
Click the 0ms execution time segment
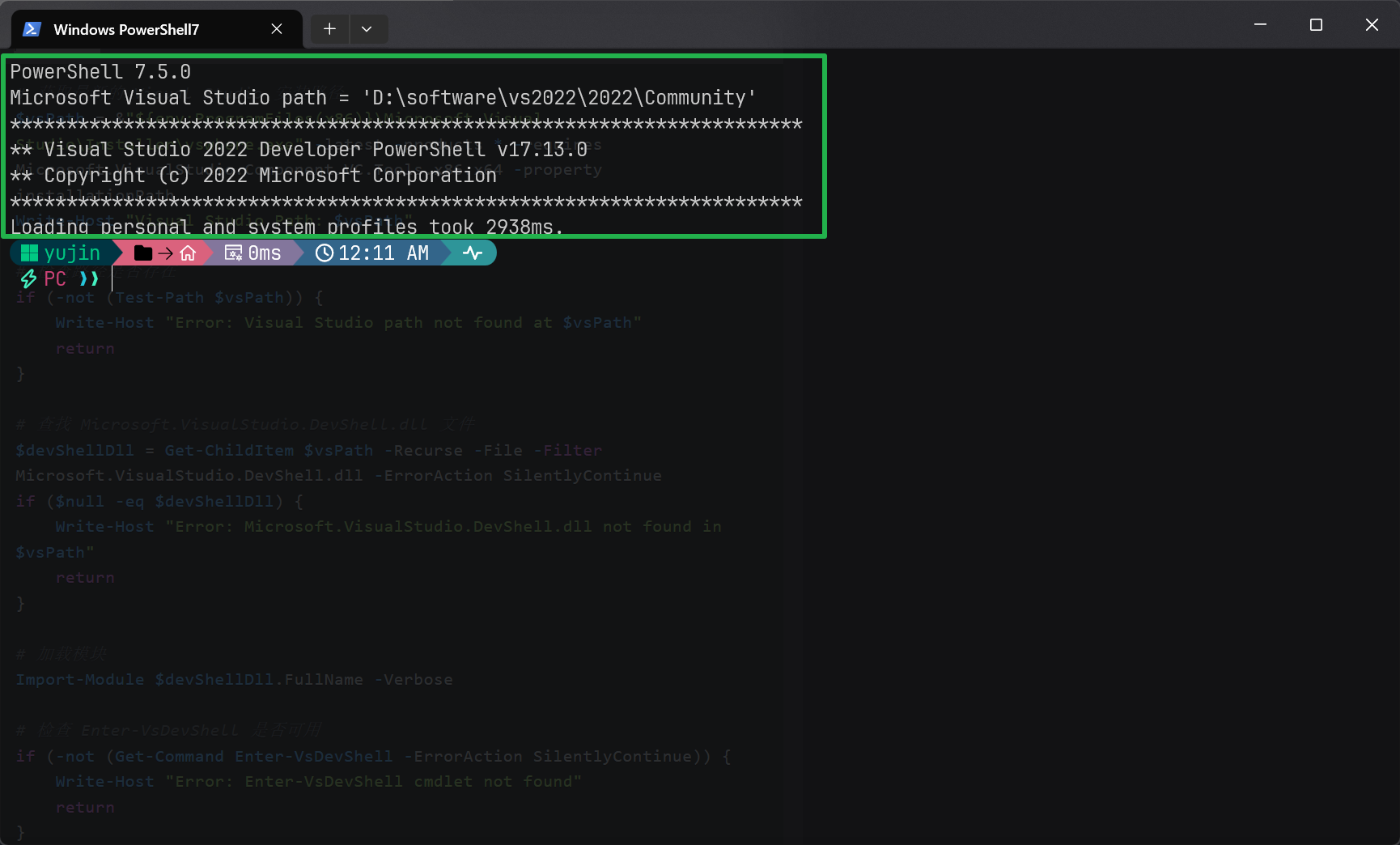(x=265, y=253)
